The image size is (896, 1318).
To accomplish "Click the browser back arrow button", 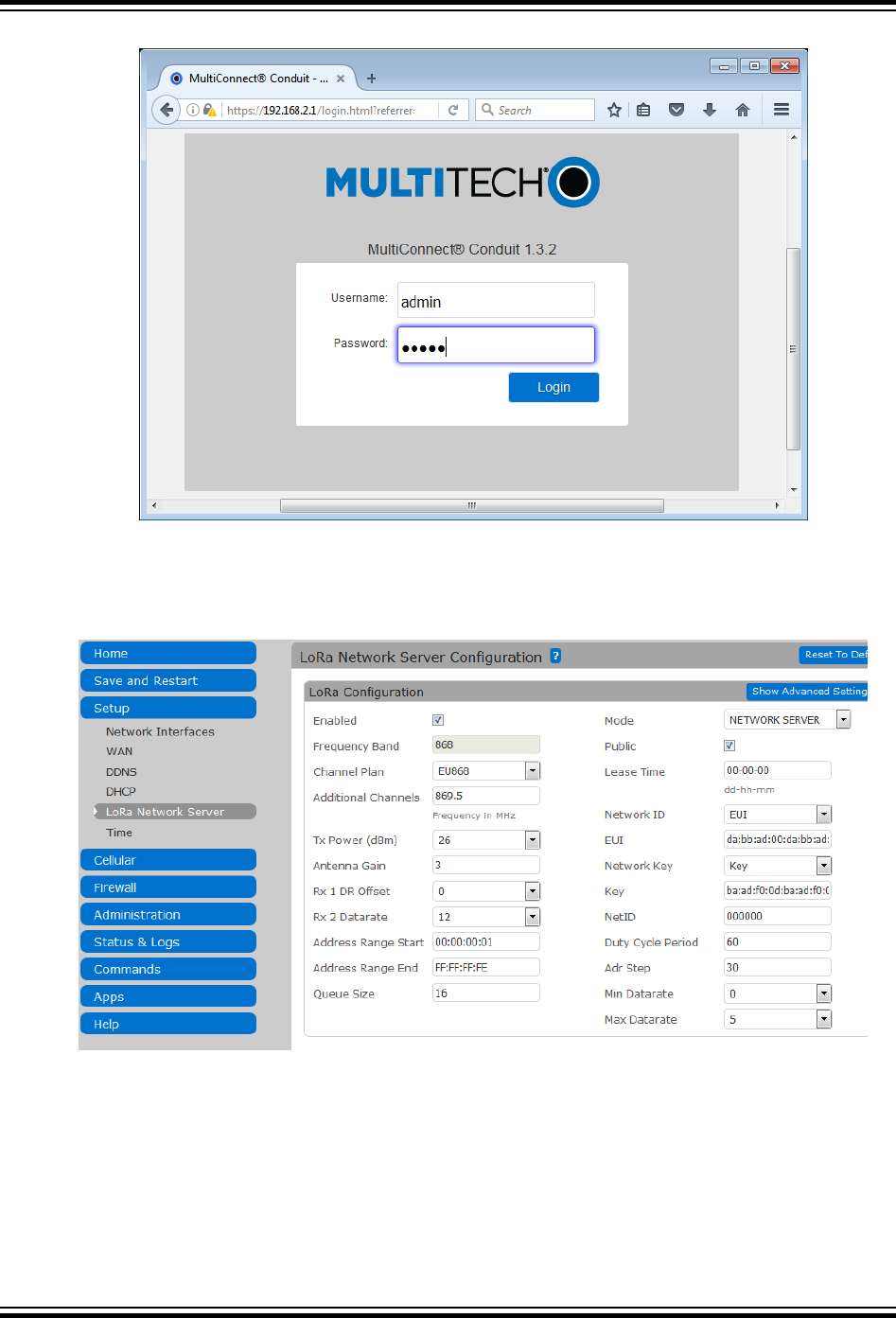I will click(167, 110).
